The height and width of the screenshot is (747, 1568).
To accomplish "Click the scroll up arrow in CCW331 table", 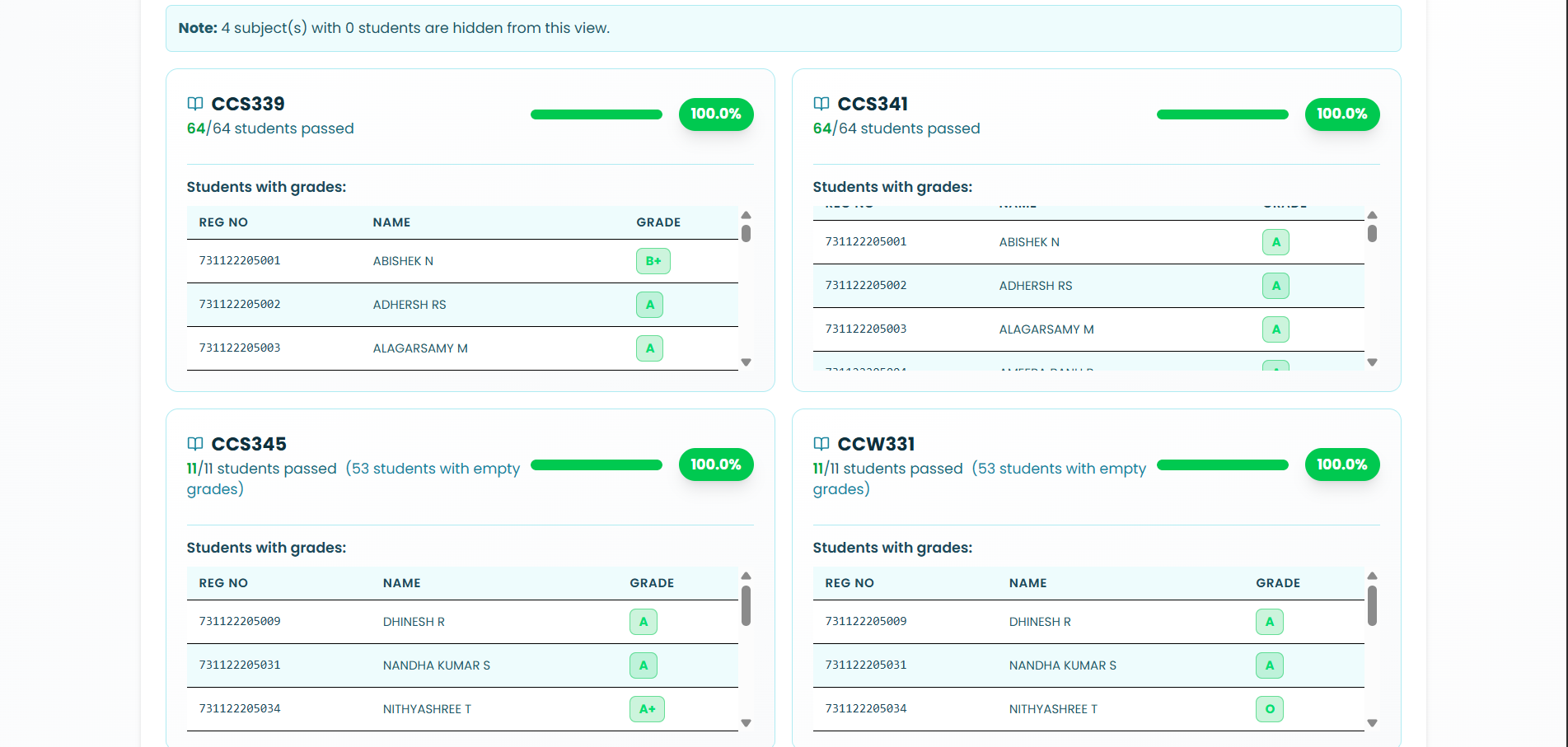I will click(x=1372, y=576).
